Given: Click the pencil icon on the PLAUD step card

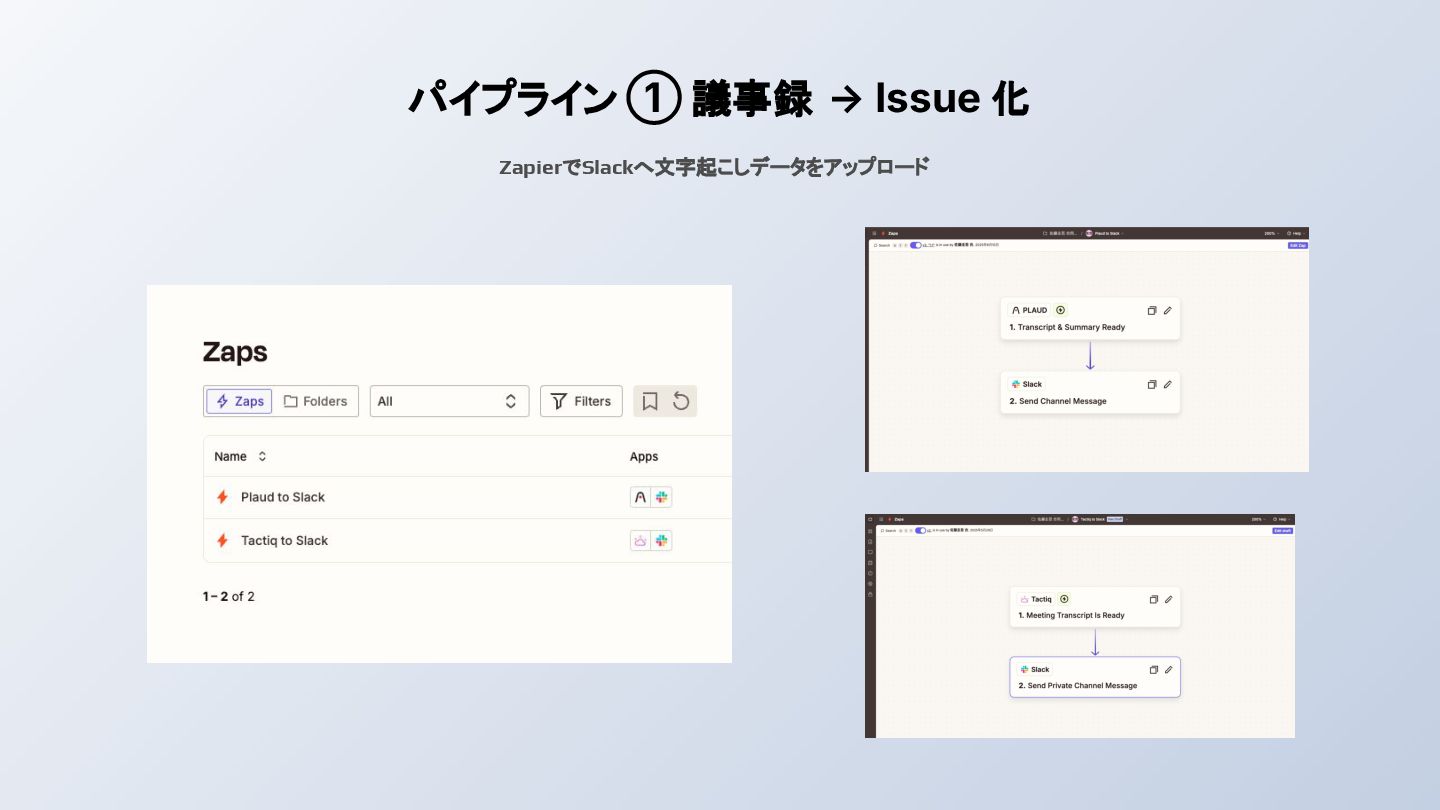Looking at the screenshot, I should point(1167,311).
